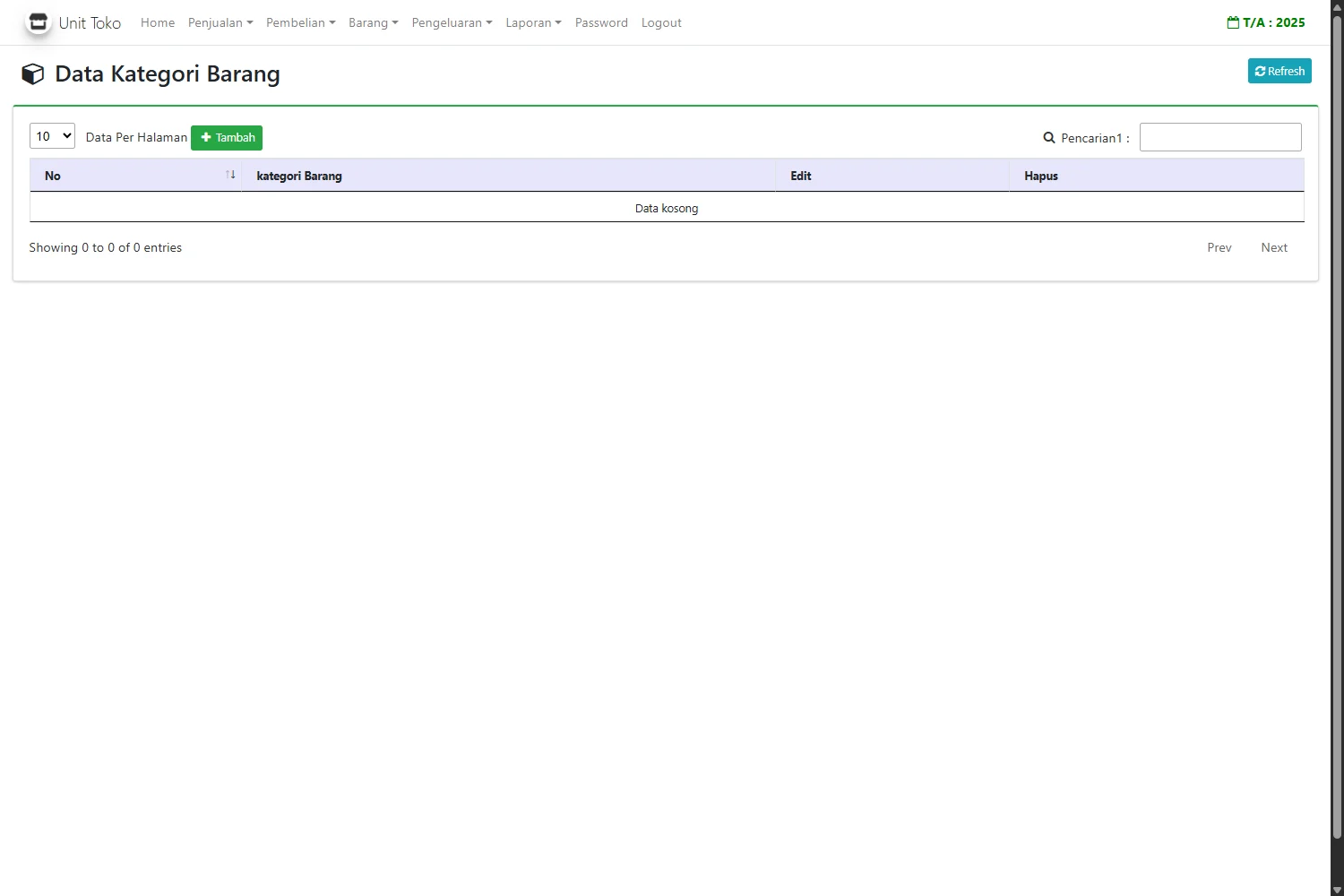Click the Next pagination link
The height and width of the screenshot is (896, 1344).
pyautogui.click(x=1274, y=247)
